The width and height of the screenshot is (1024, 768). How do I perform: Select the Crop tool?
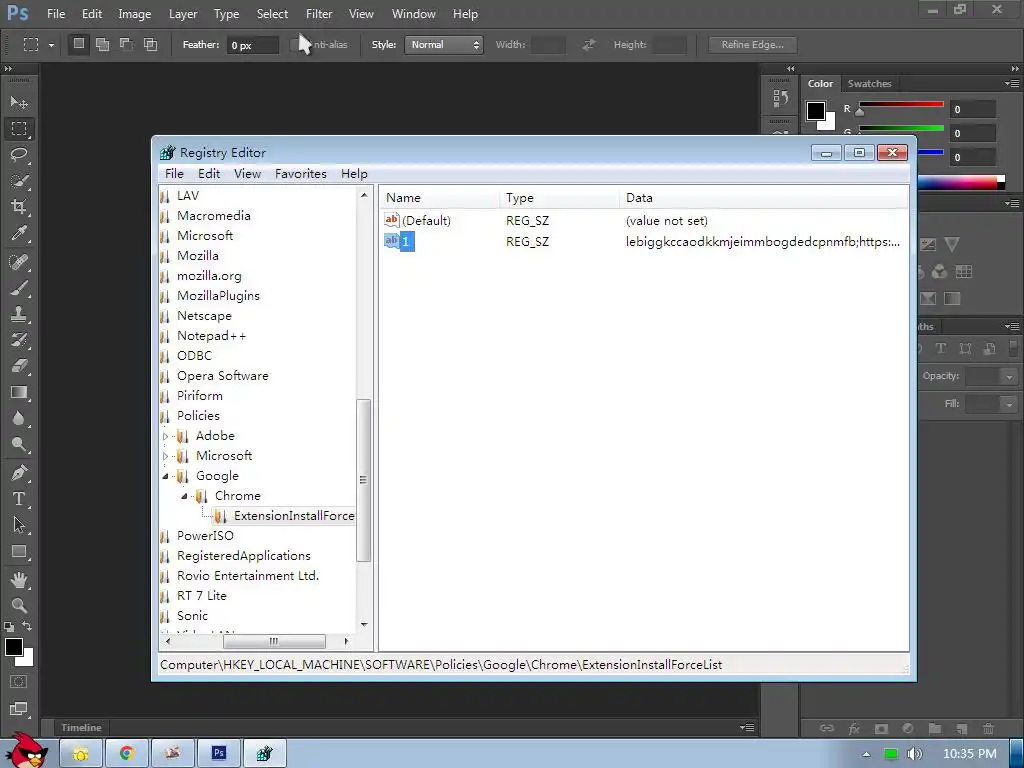pyautogui.click(x=19, y=207)
